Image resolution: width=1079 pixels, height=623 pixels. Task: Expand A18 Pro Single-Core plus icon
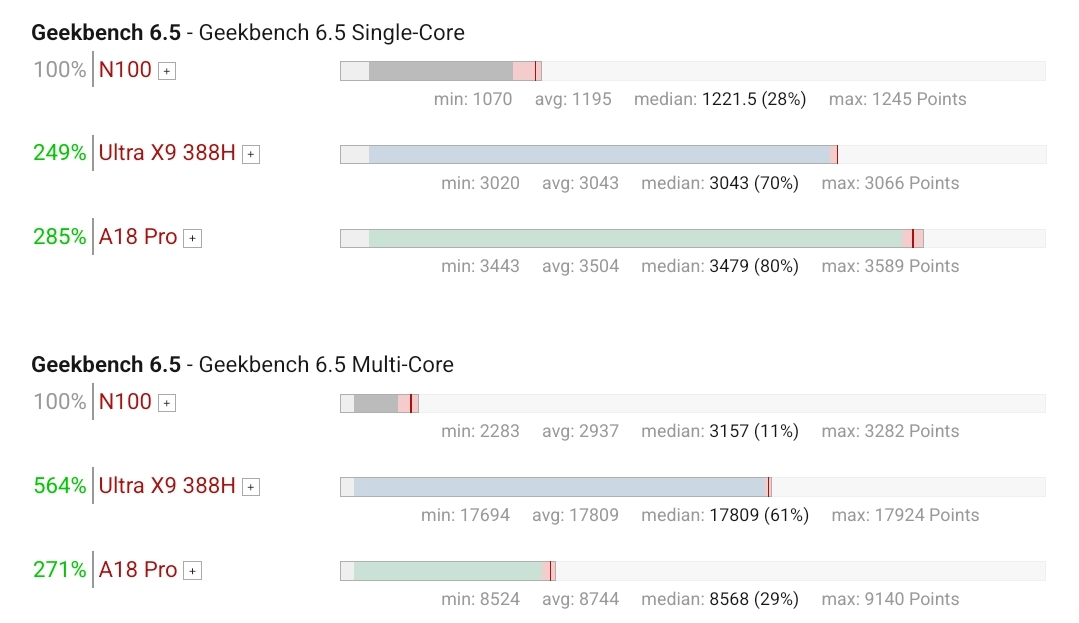click(x=193, y=239)
